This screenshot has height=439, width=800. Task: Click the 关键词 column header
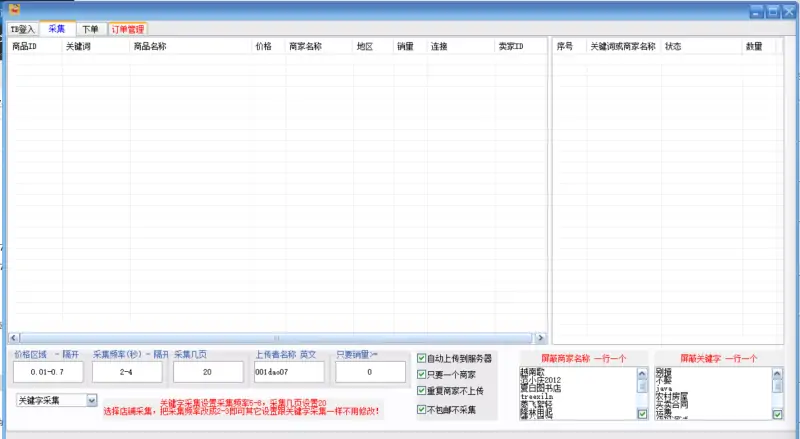96,46
